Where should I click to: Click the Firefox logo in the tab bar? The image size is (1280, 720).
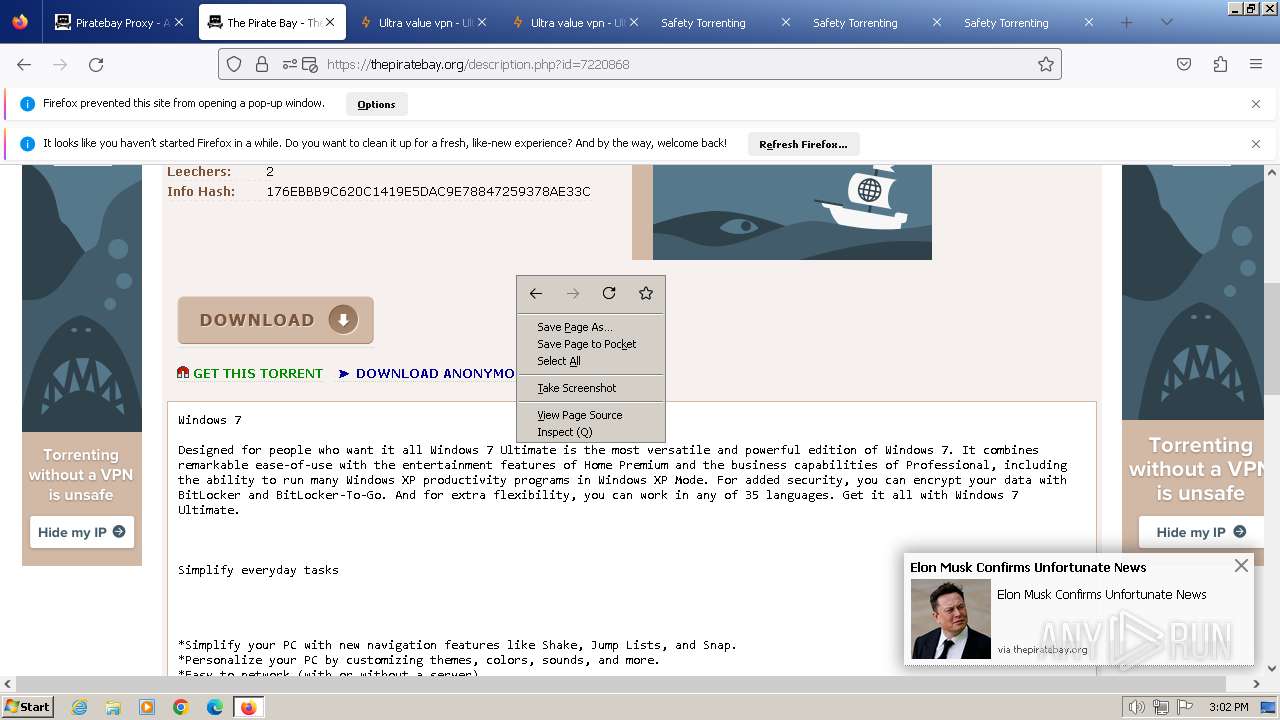click(20, 22)
